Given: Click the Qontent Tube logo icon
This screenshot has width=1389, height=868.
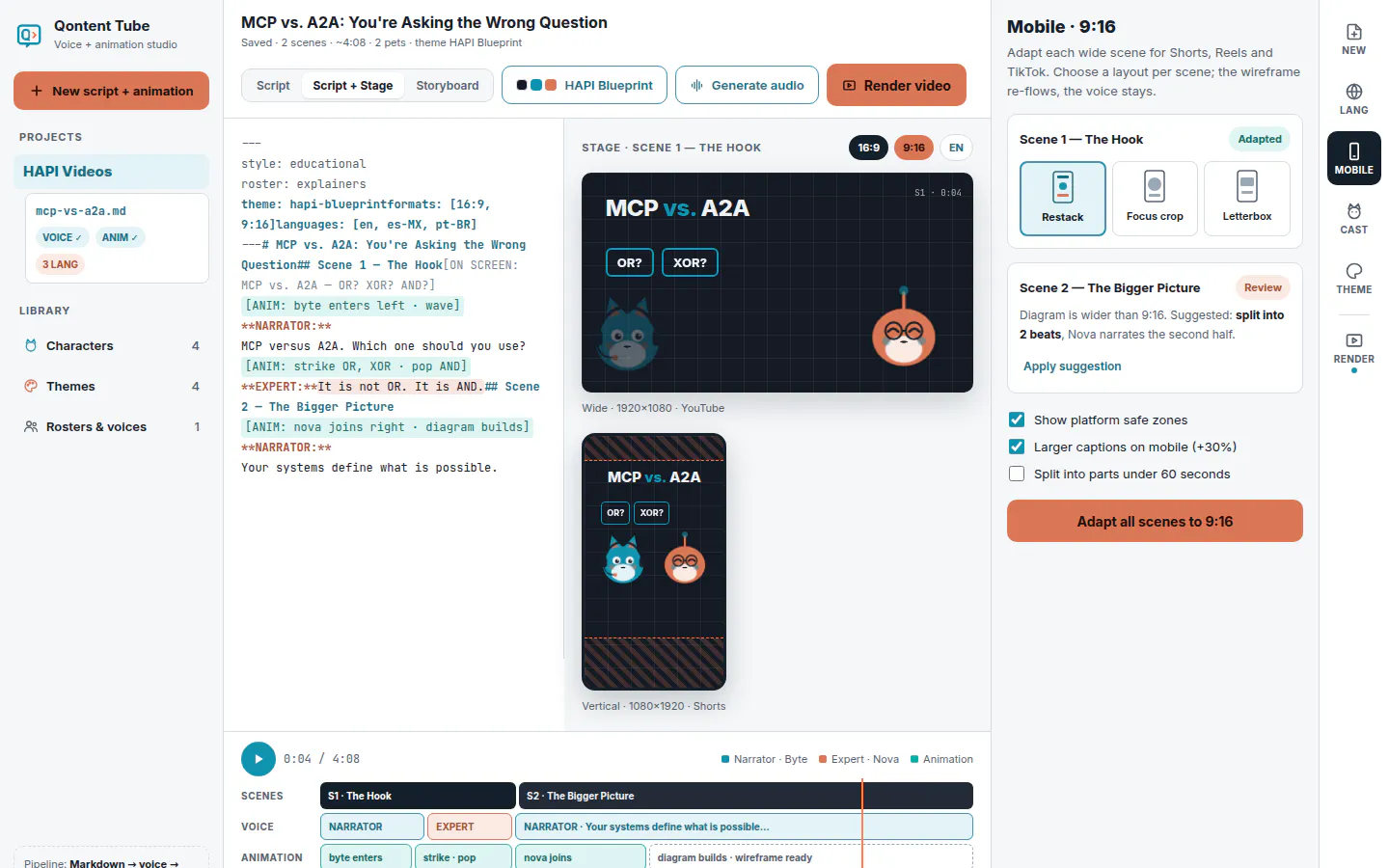Looking at the screenshot, I should pyautogui.click(x=29, y=36).
